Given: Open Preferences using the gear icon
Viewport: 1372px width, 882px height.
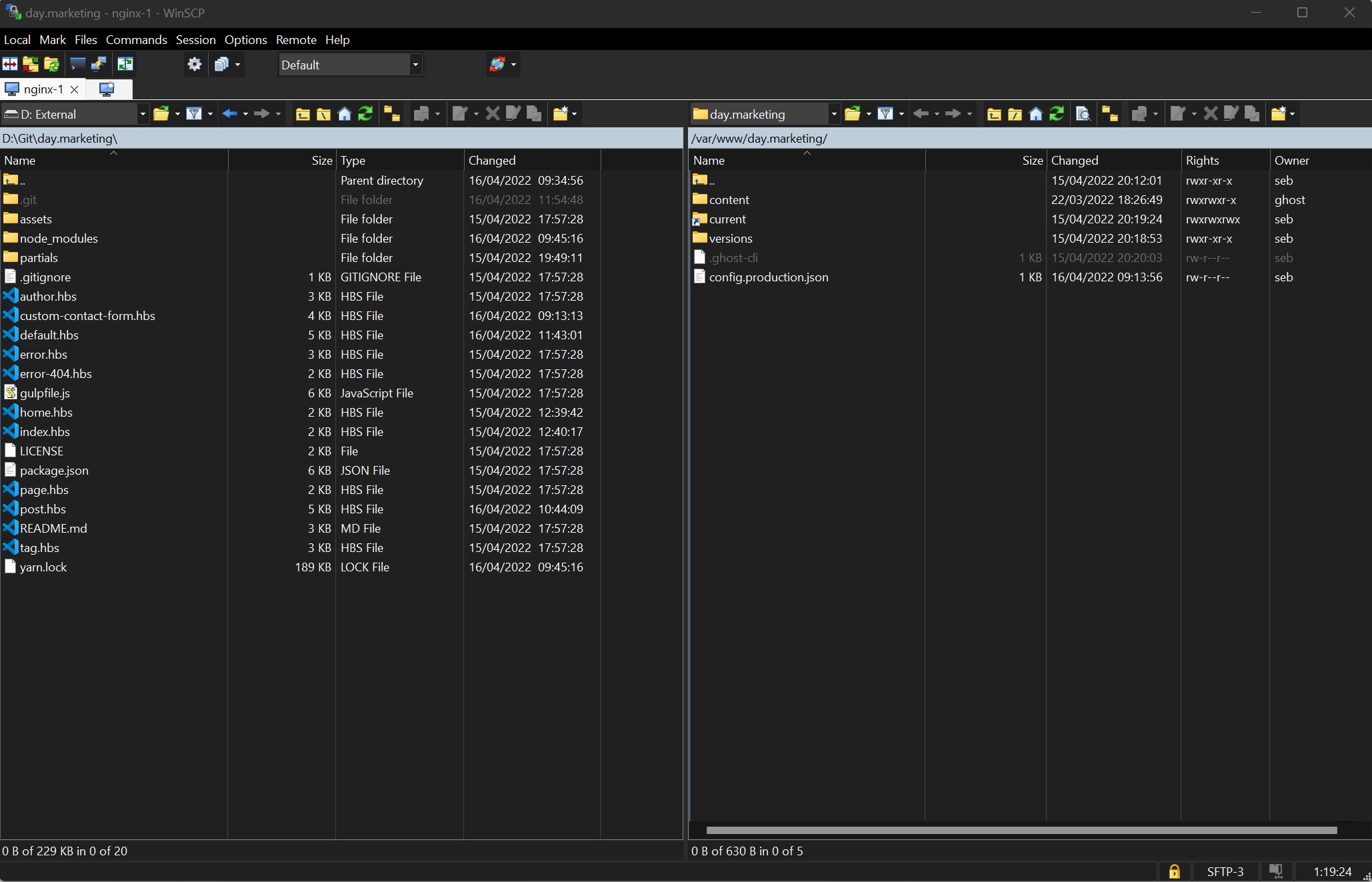Looking at the screenshot, I should pyautogui.click(x=194, y=64).
